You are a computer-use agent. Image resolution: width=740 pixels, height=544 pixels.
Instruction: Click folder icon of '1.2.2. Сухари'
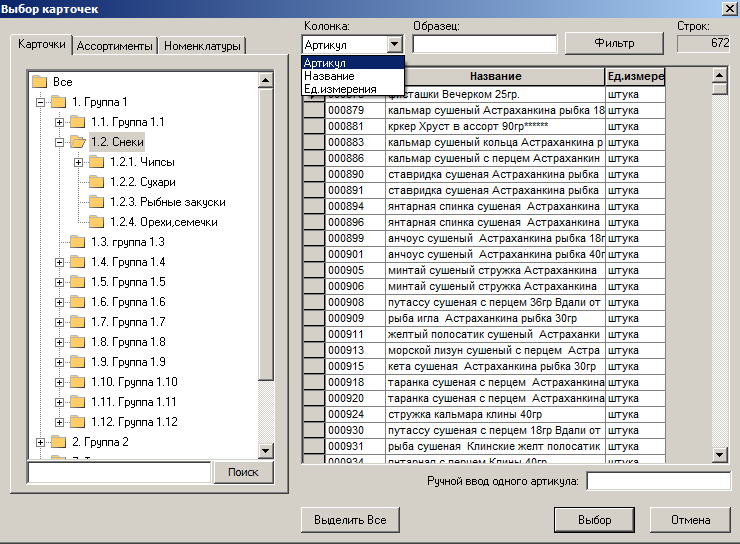tap(96, 182)
